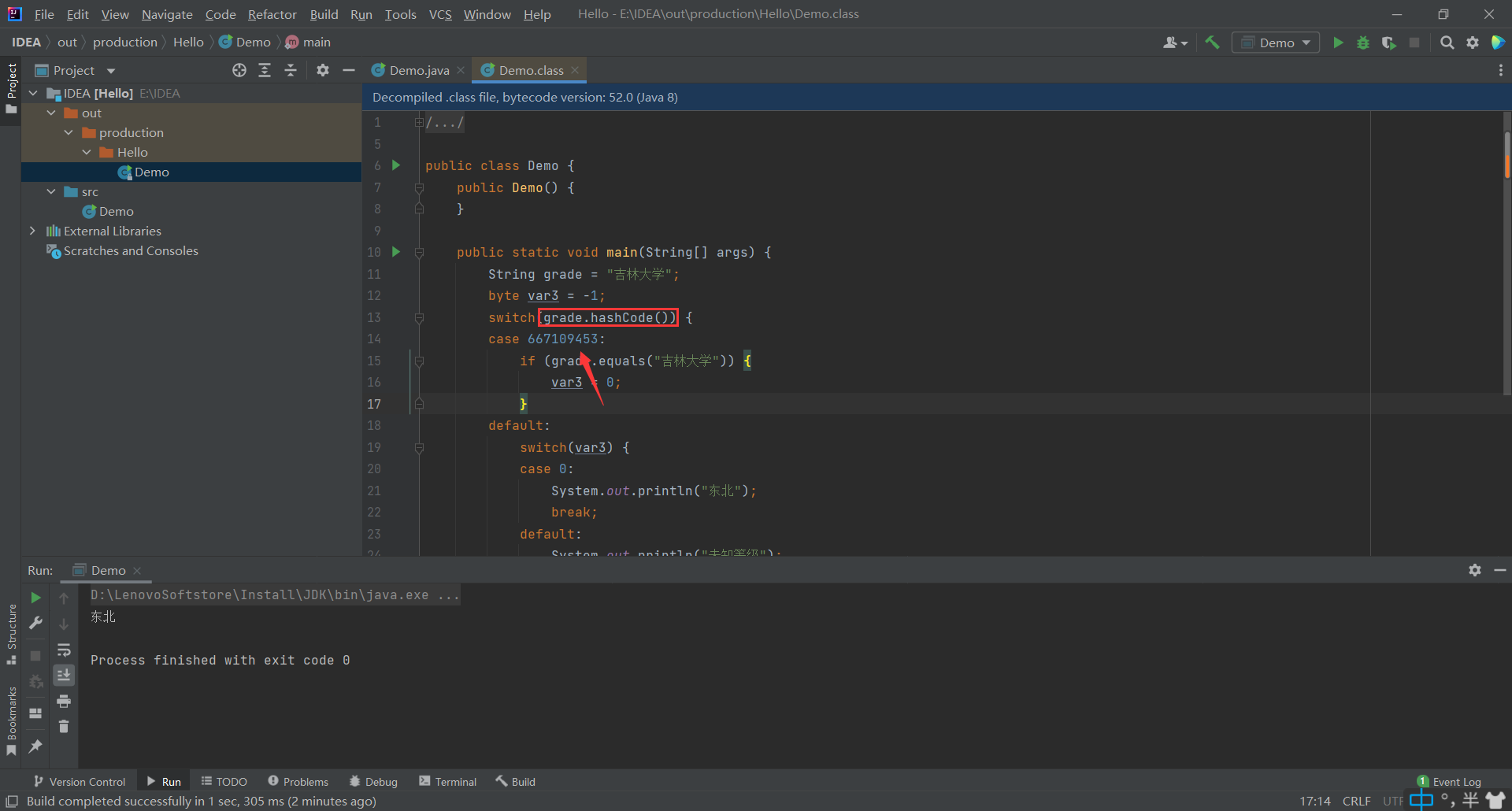Click the CRLF line separator status

click(x=1356, y=801)
